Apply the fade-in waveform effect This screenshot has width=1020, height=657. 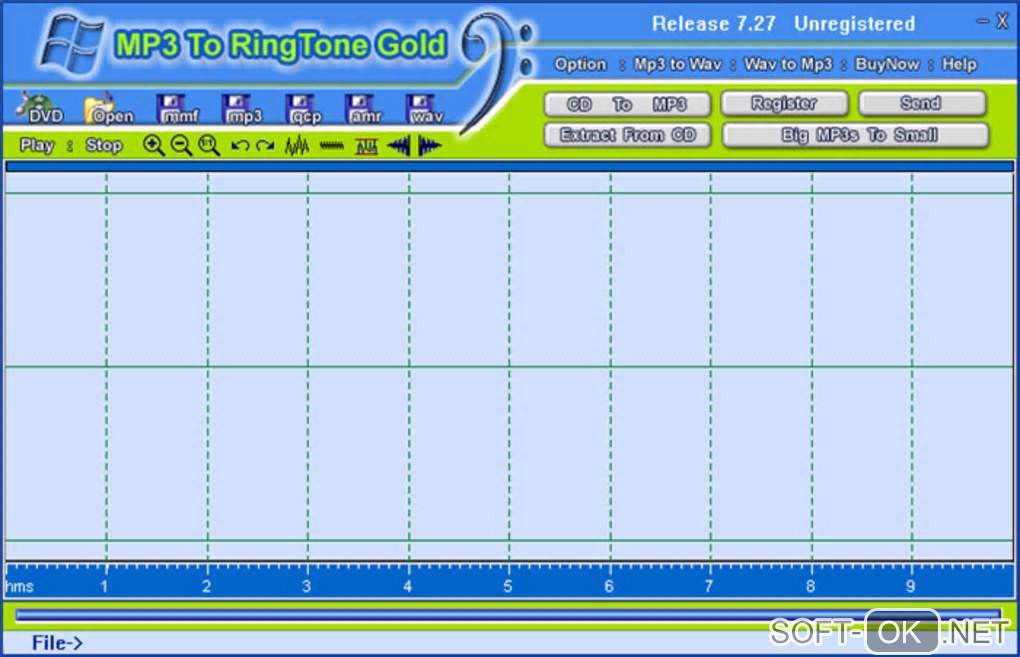pos(399,146)
